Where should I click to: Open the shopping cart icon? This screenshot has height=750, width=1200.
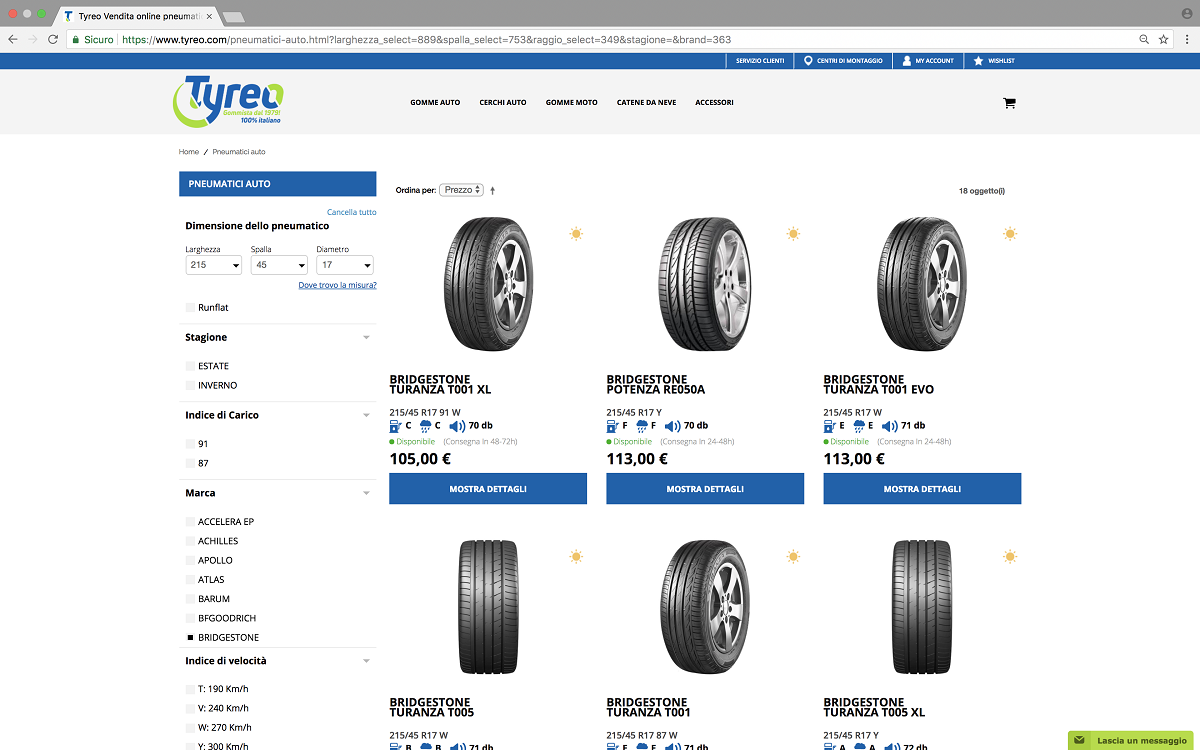(x=1009, y=103)
